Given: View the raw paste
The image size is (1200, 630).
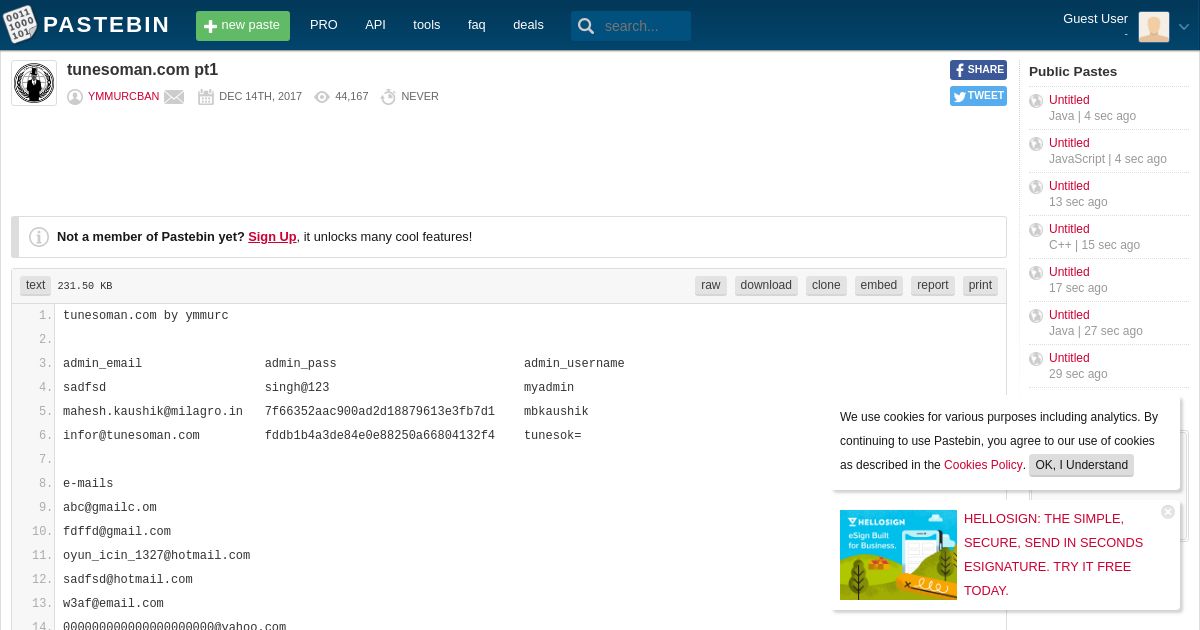Looking at the screenshot, I should pos(711,286).
